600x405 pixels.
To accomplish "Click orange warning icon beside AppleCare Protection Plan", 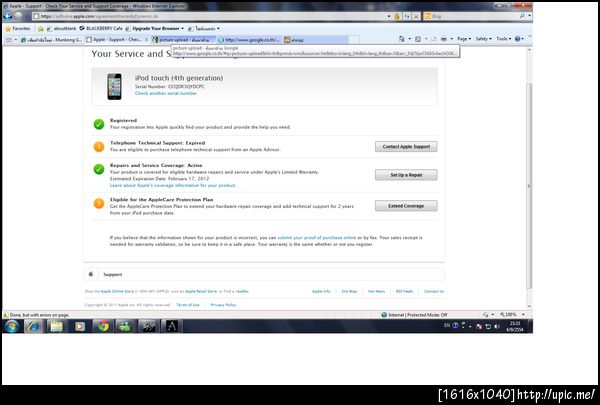I will [99, 203].
